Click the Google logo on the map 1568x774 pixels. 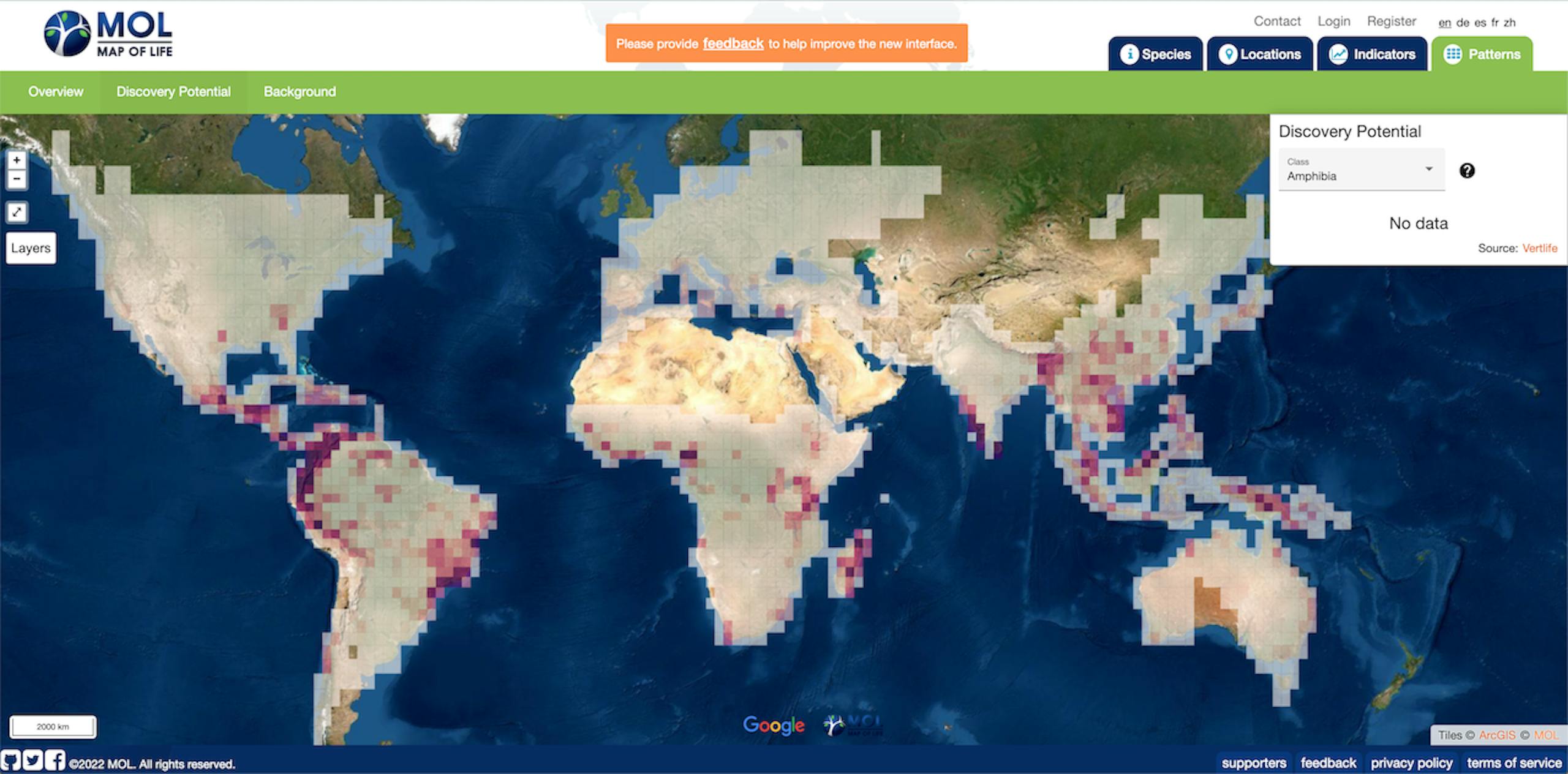774,726
